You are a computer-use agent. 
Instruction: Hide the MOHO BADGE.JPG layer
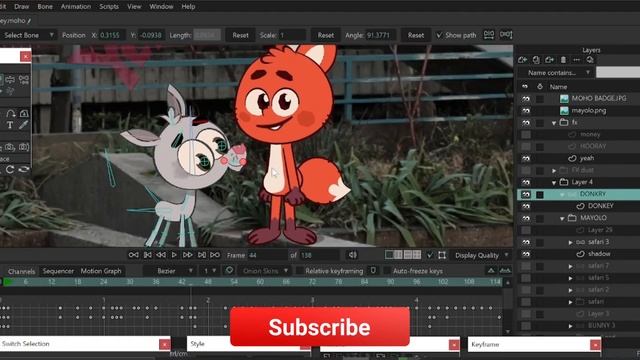click(526, 99)
